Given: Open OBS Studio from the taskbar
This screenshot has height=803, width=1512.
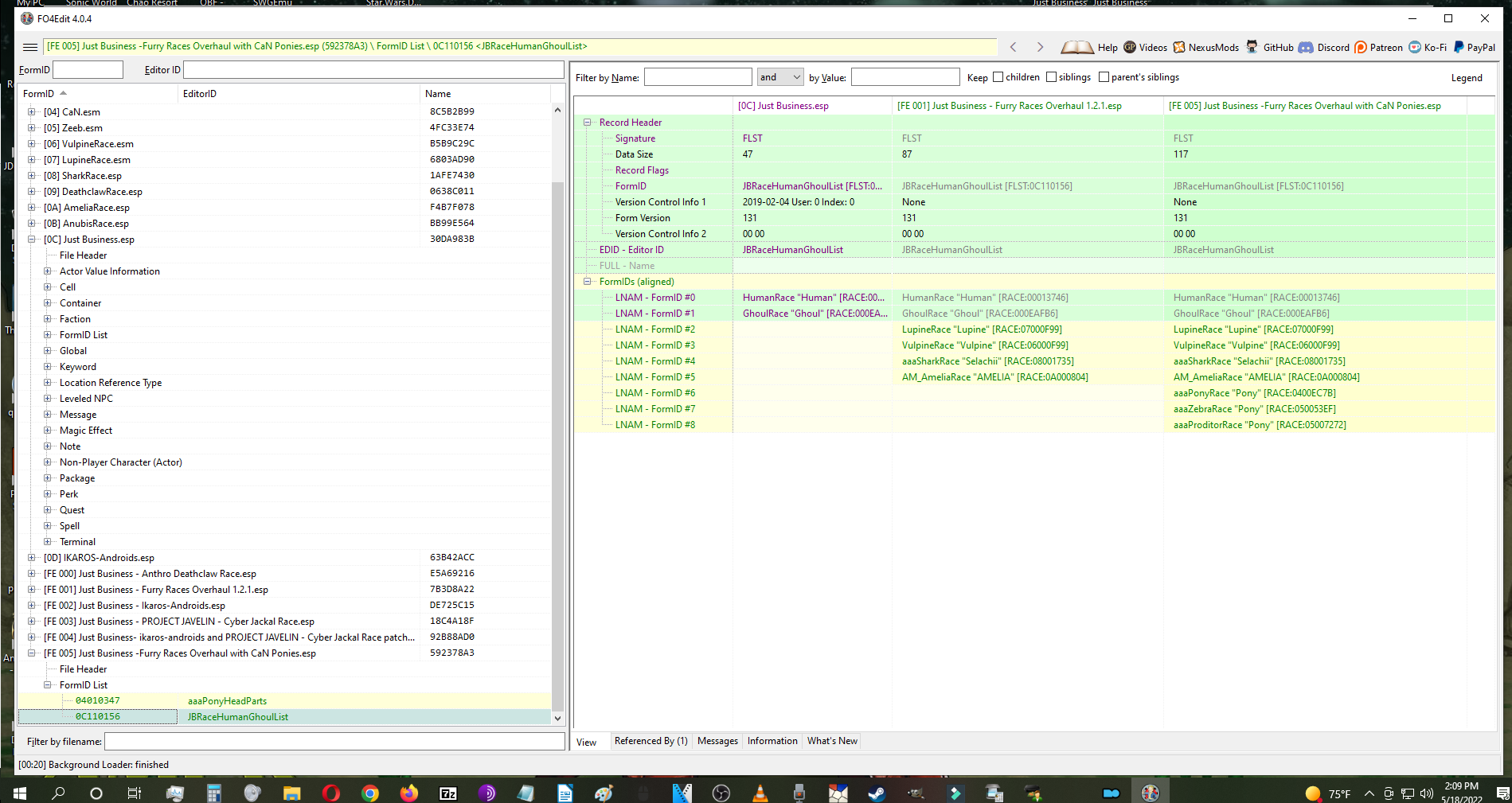Looking at the screenshot, I should [721, 793].
